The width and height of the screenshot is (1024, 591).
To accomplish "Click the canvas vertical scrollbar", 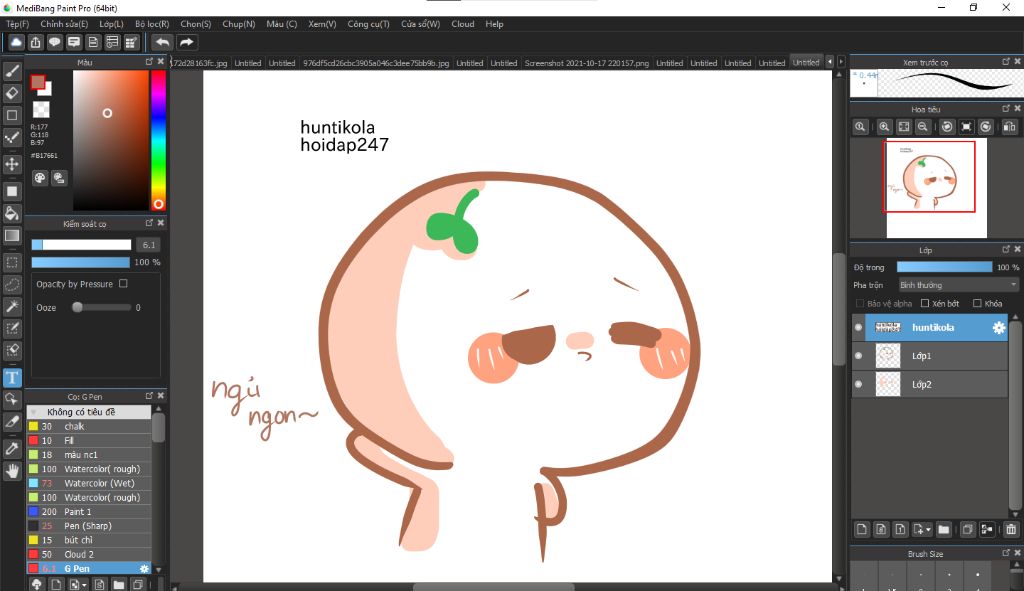I will coord(839,310).
